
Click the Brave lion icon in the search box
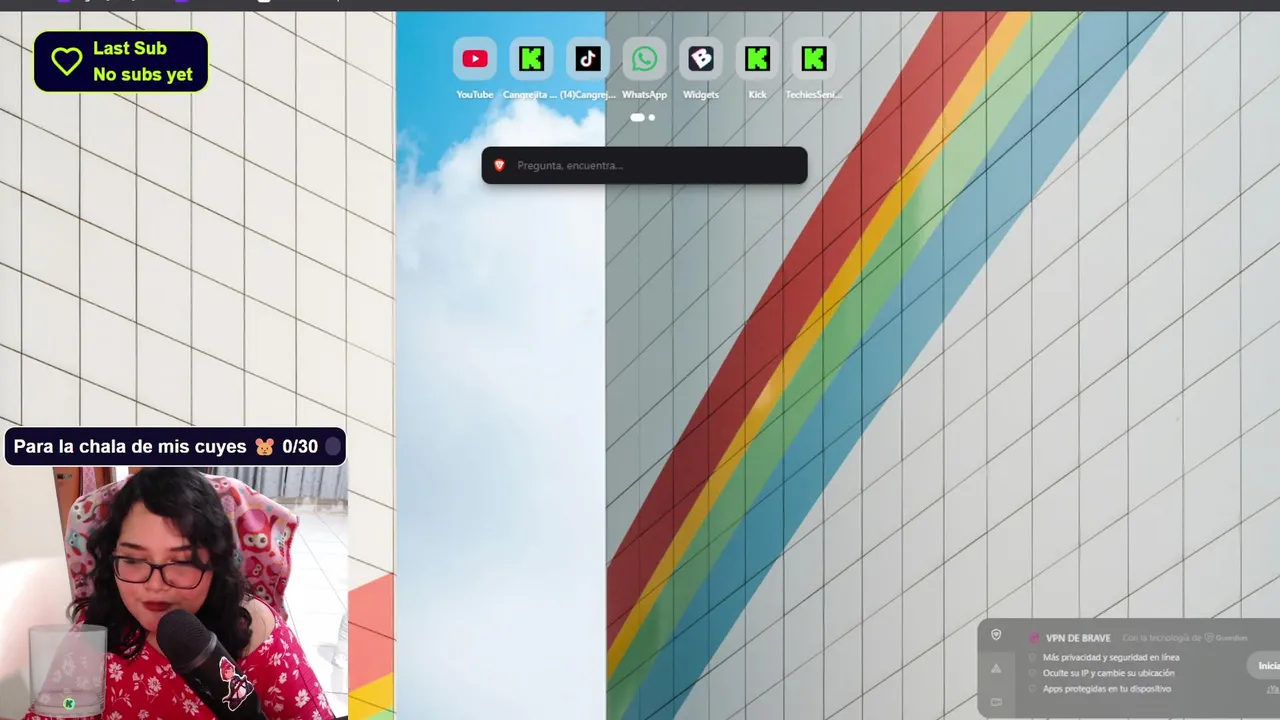click(x=499, y=165)
